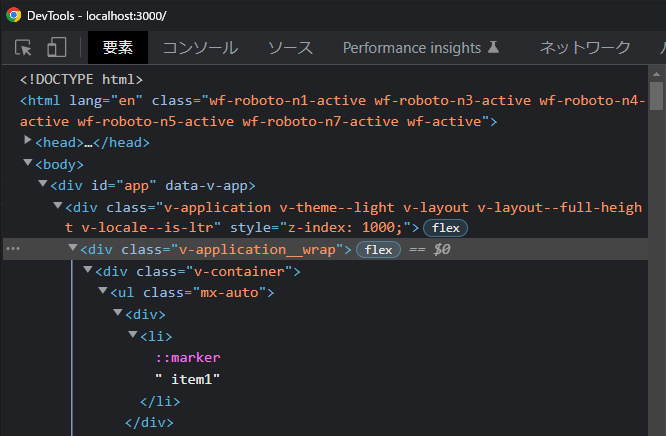The image size is (666, 436).
Task: Select the " item1" text node
Action: coord(188,379)
